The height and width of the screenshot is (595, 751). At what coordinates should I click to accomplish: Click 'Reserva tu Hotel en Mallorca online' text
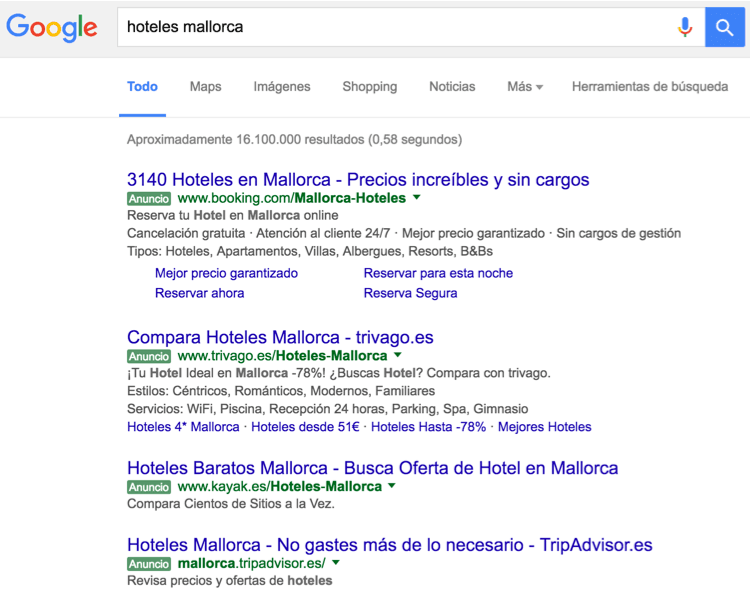233,216
